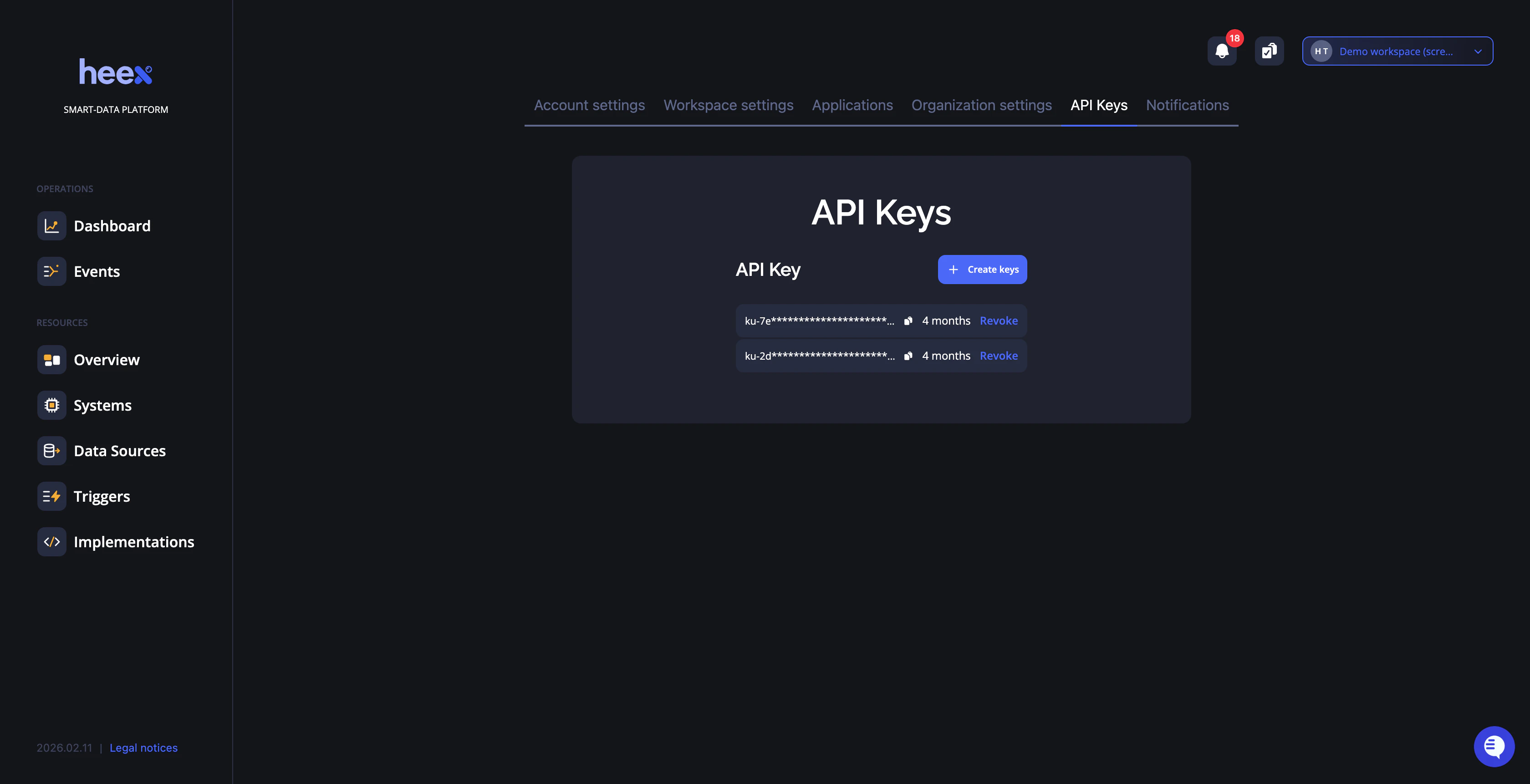Open the chat support bubble
The image size is (1530, 784).
point(1494,746)
